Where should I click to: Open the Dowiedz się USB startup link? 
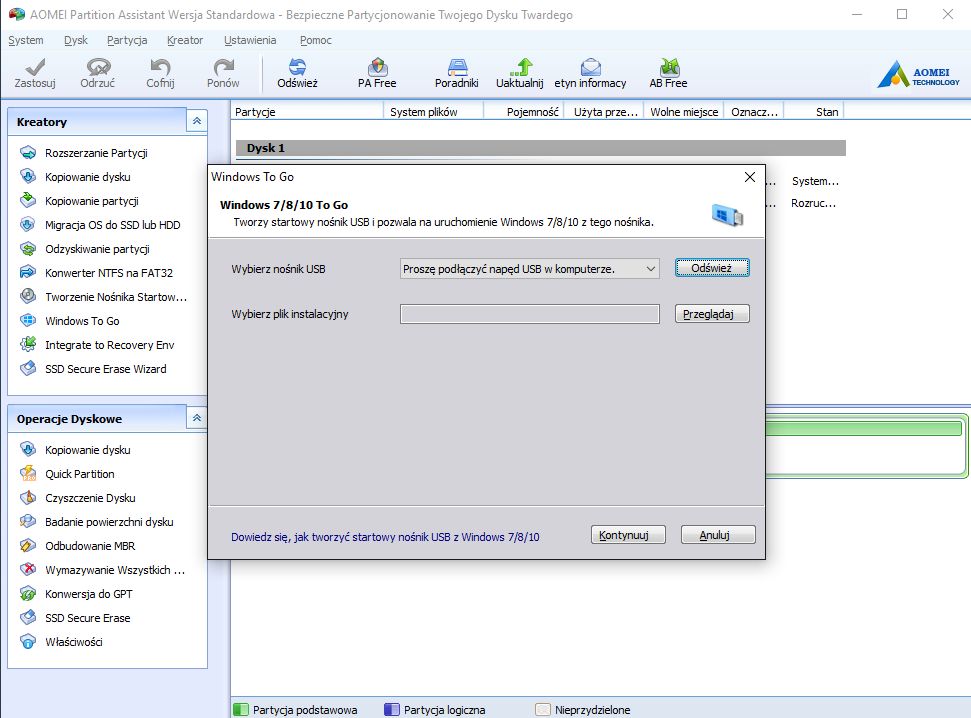pos(385,537)
